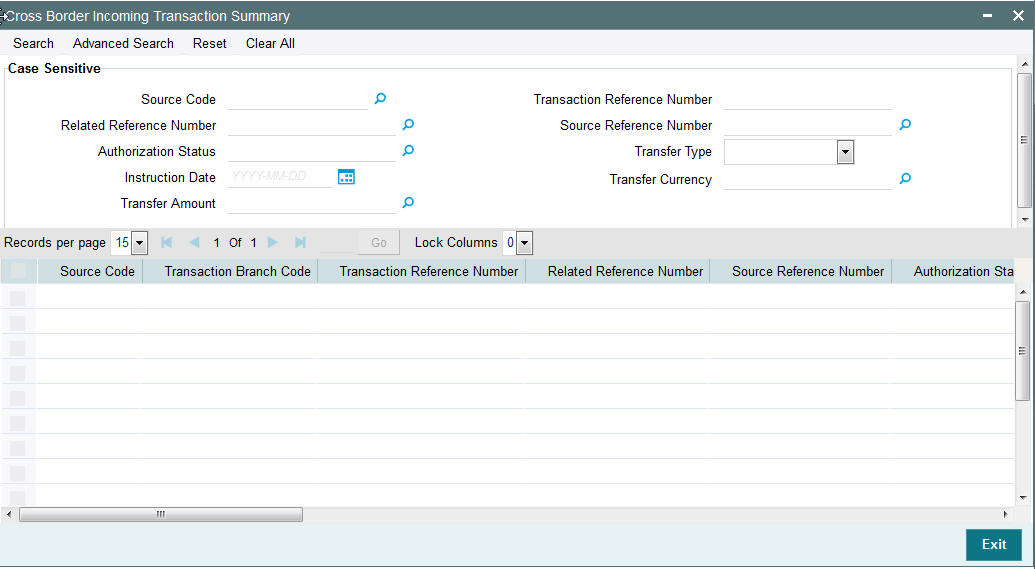Click the results table vertical scrollbar thumb

click(1022, 351)
